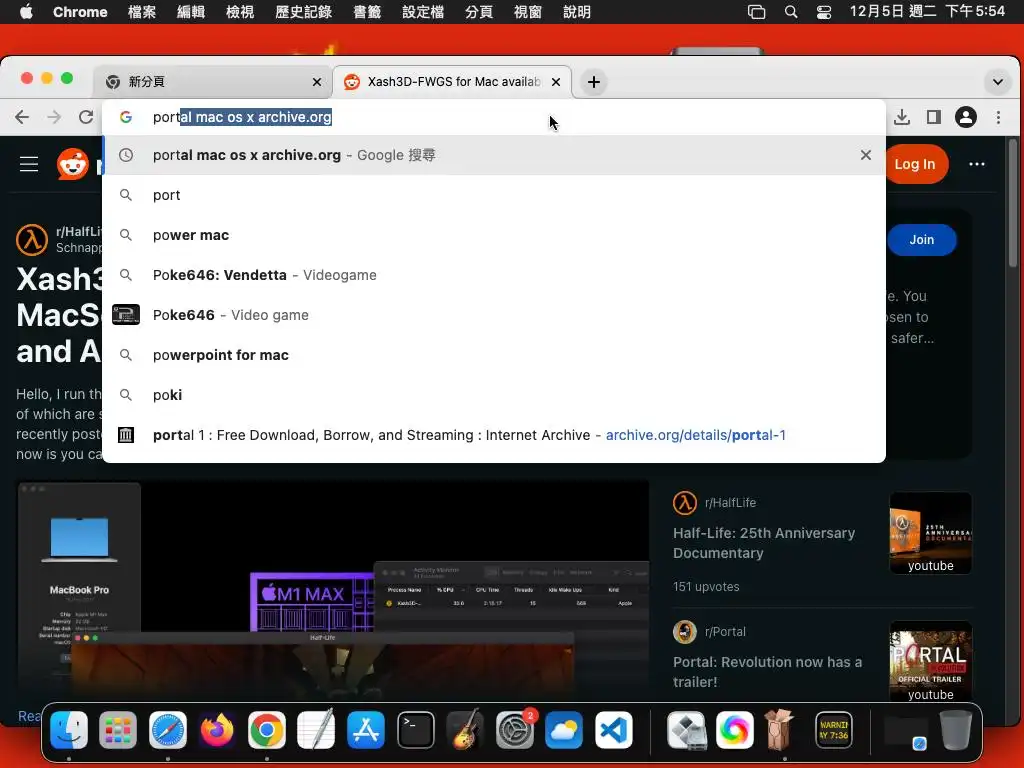Open Launchpad from the Dock

tap(118, 730)
